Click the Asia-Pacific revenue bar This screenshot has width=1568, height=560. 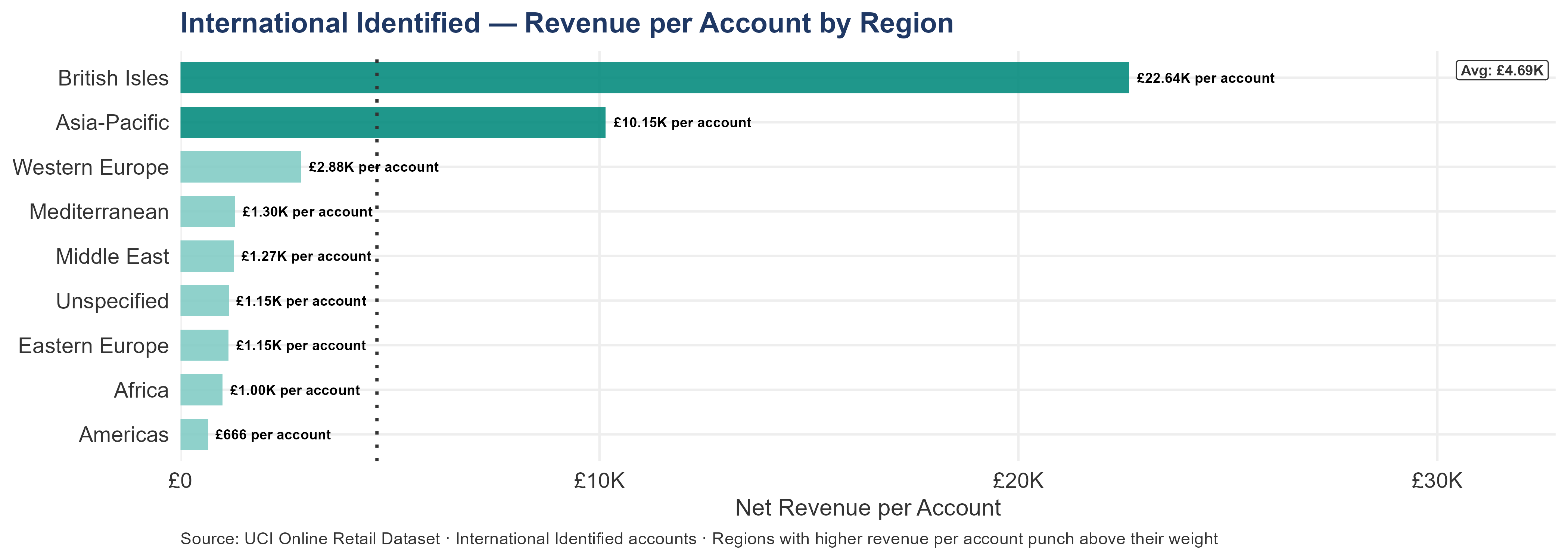[393, 122]
